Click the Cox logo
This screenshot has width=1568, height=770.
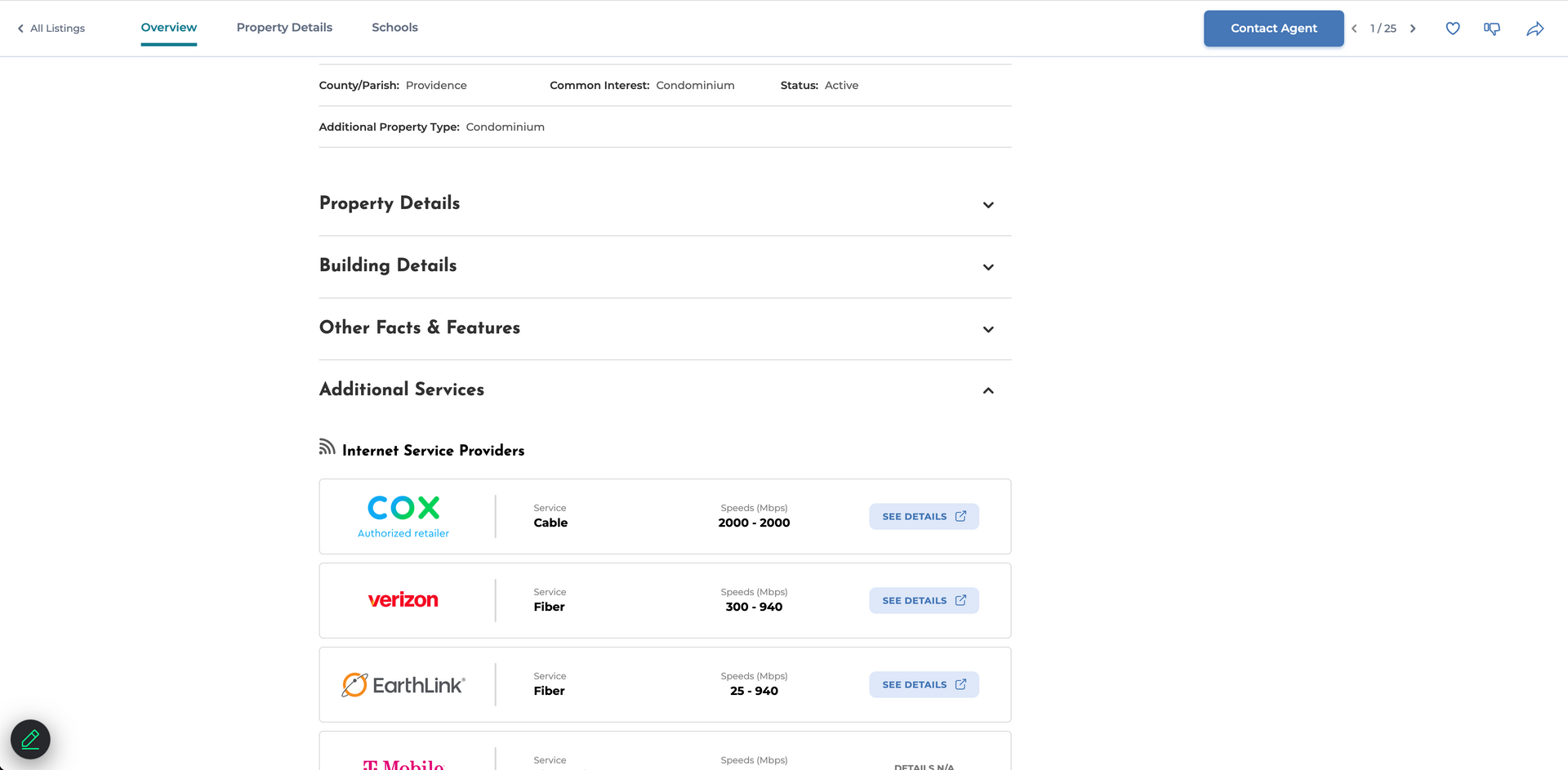(x=403, y=509)
